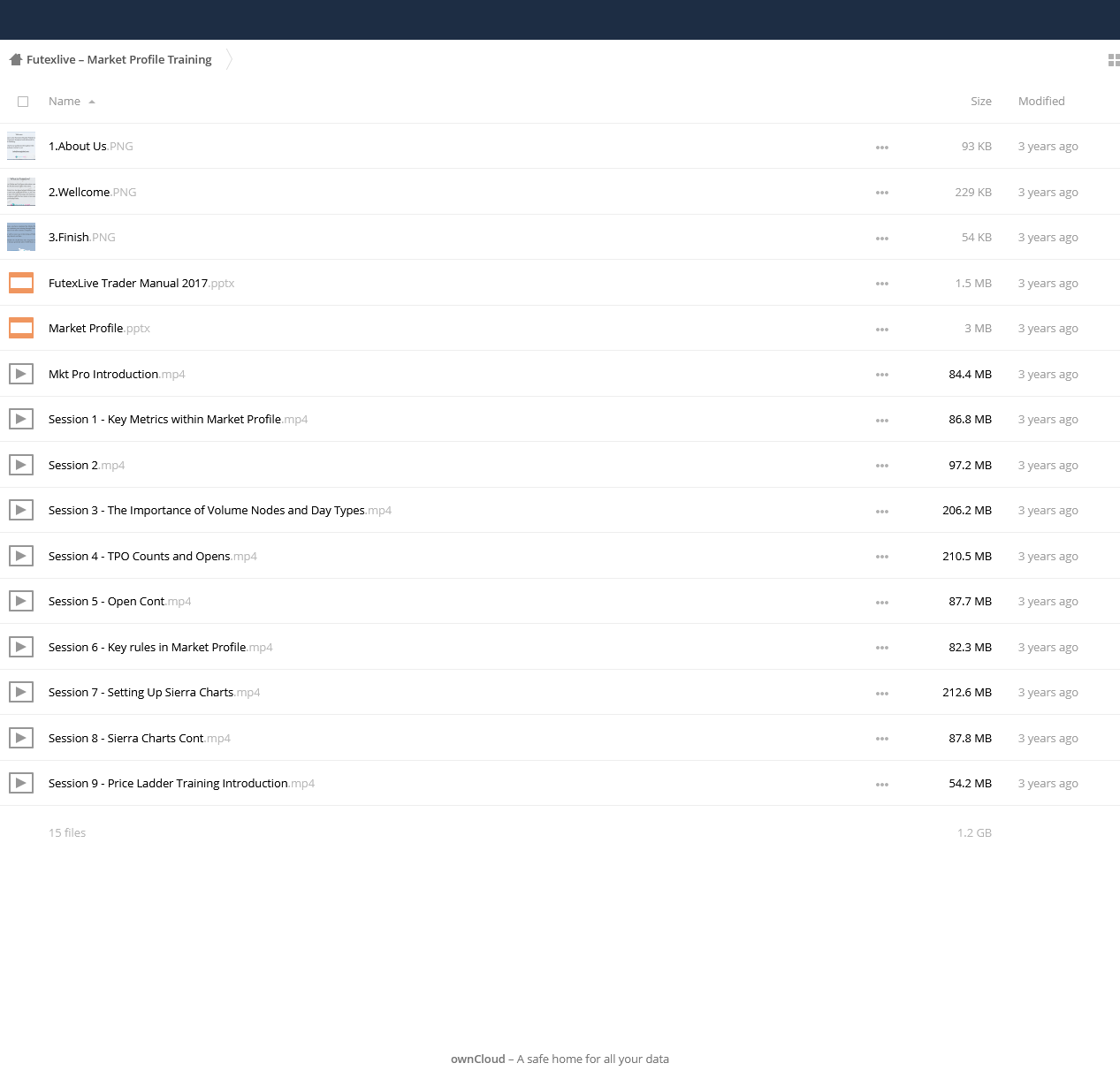The image size is (1120, 1086).
Task: Toggle the select all files checkbox
Action: pyautogui.click(x=23, y=102)
